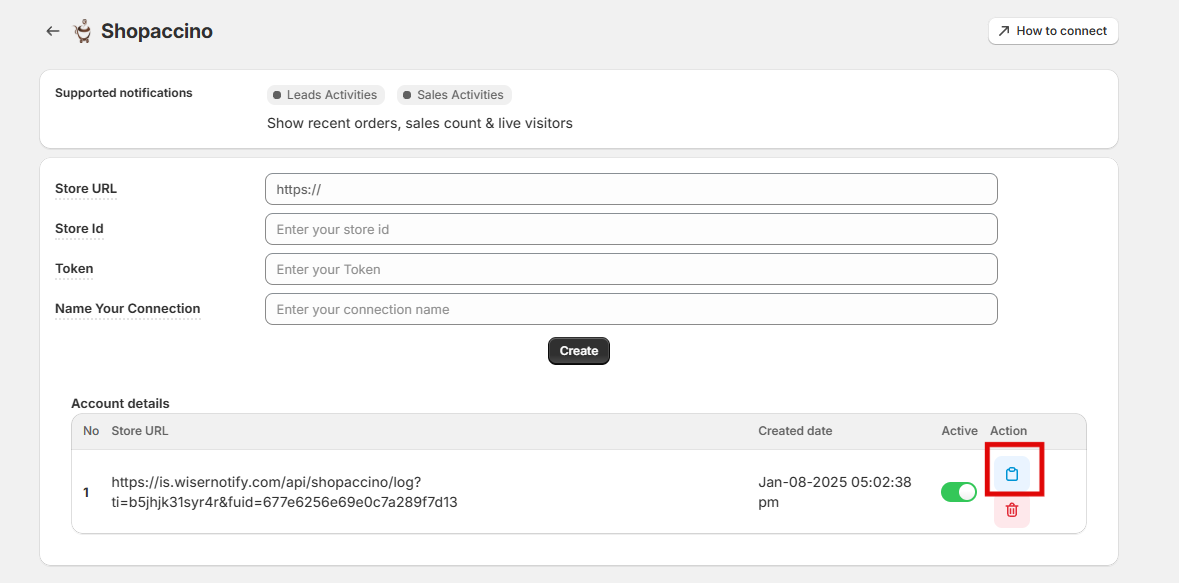Image resolution: width=1179 pixels, height=583 pixels.
Task: Click the Supported notifications label
Action: [x=124, y=93]
